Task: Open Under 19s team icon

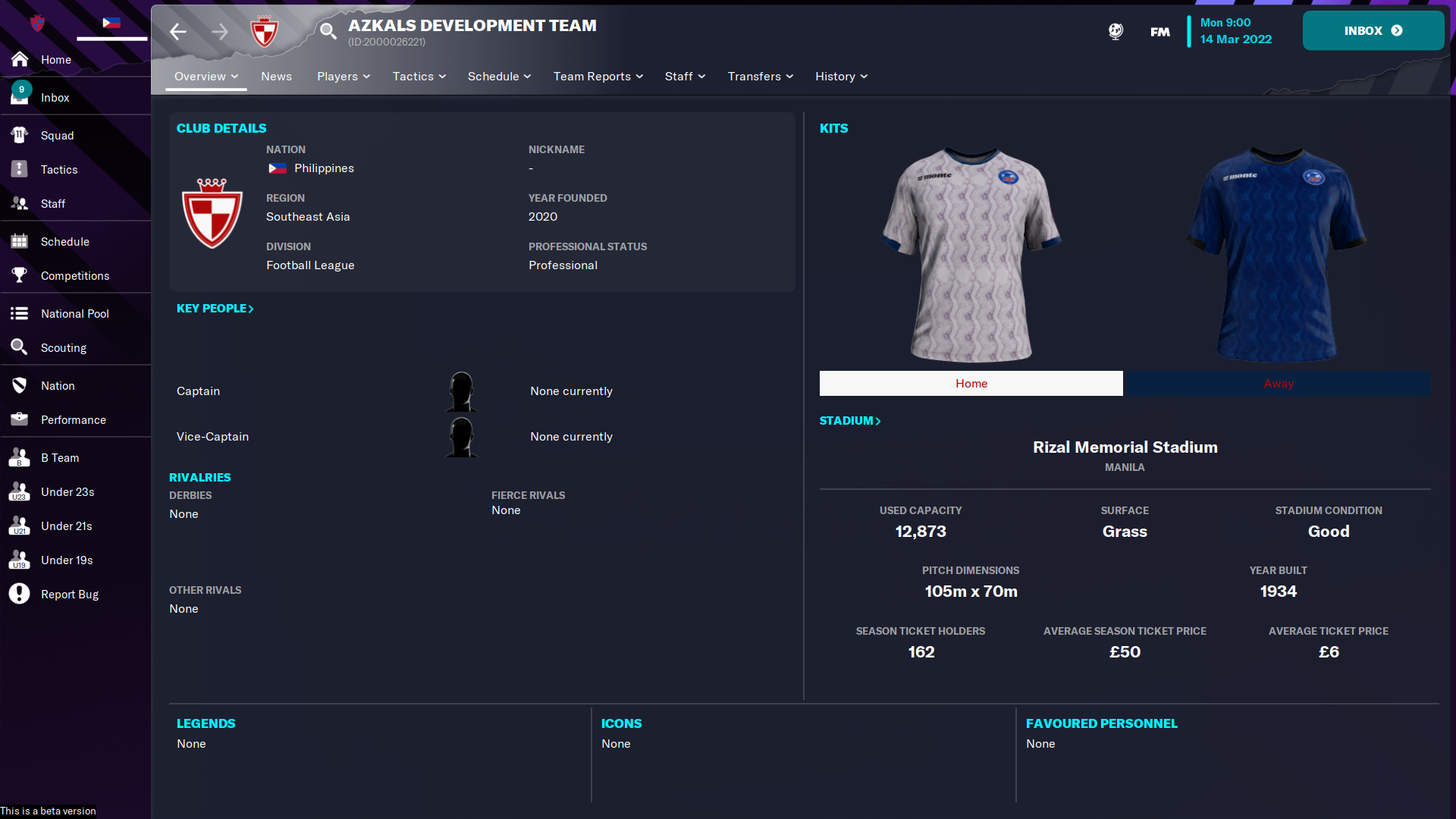Action: [x=20, y=560]
